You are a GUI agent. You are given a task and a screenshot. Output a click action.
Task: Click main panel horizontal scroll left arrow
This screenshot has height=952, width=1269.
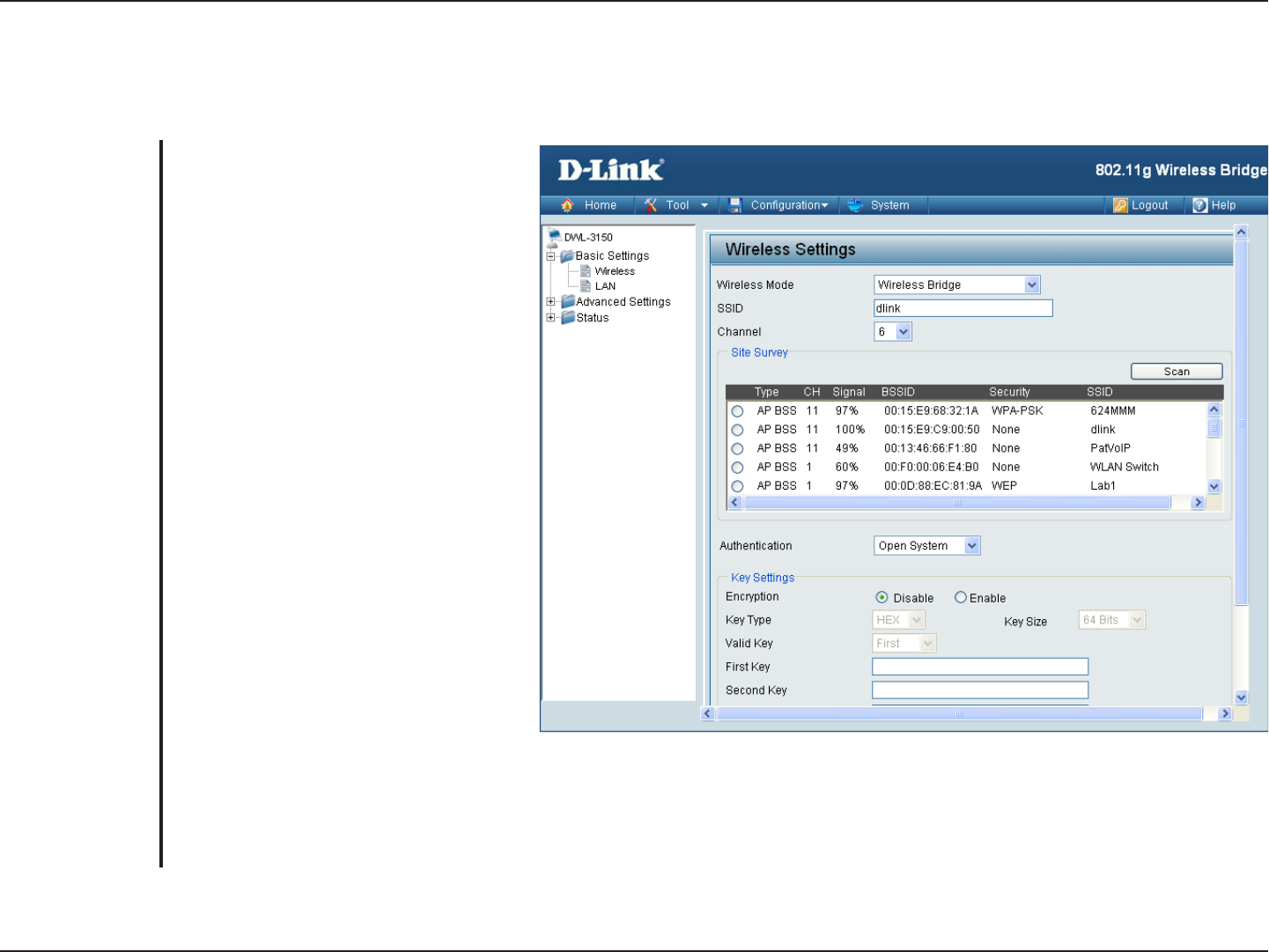(x=708, y=714)
